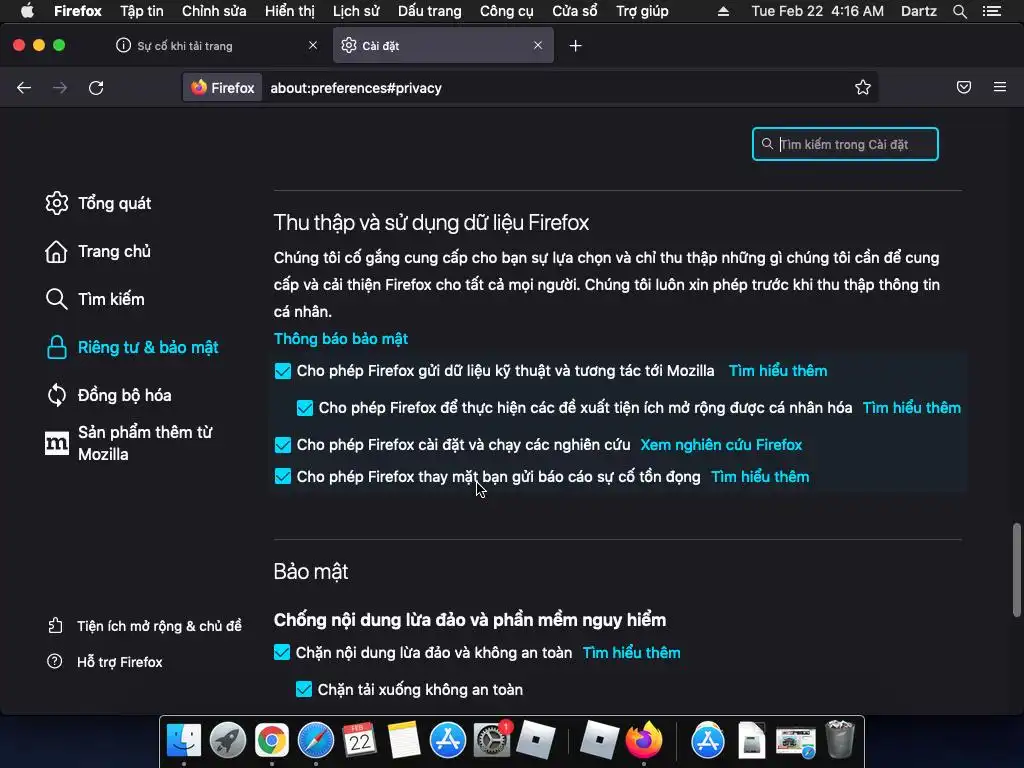Uncheck cài đặt và chạy các nghiên cứu
Screen dimensions: 1024x768
[x=283, y=445]
